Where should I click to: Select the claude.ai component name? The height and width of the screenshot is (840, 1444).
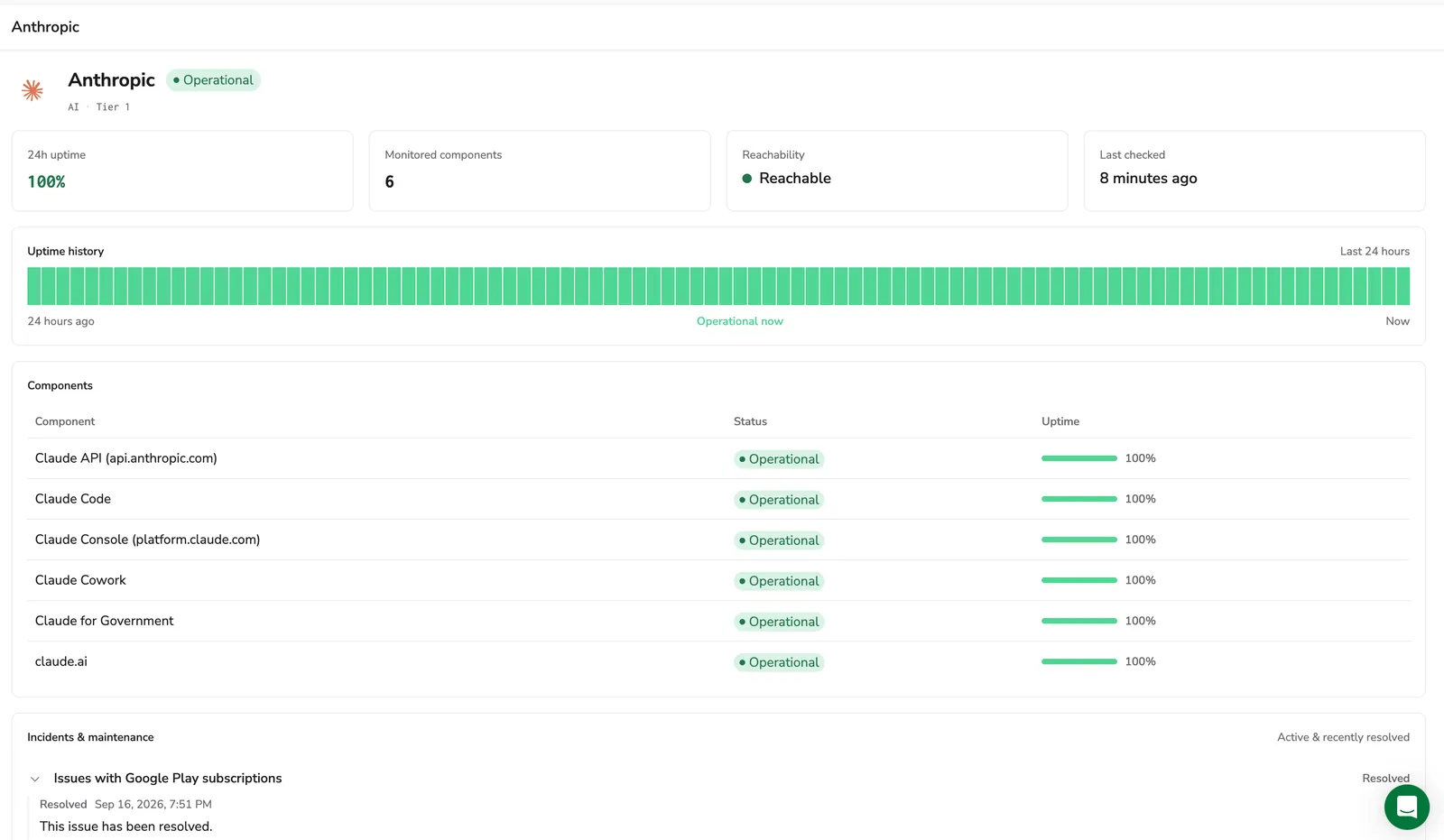click(61, 661)
